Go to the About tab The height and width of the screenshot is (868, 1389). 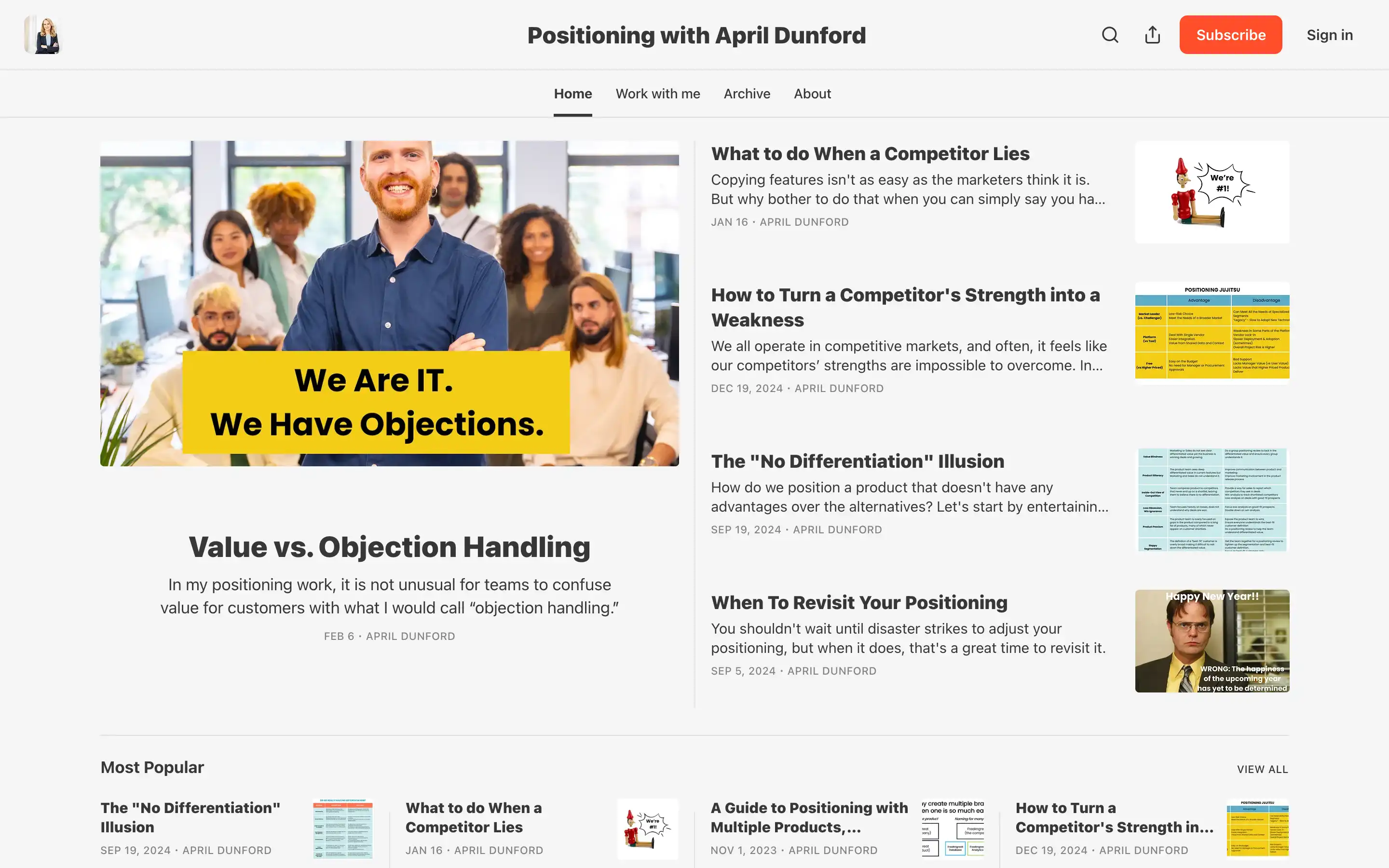[x=812, y=94]
